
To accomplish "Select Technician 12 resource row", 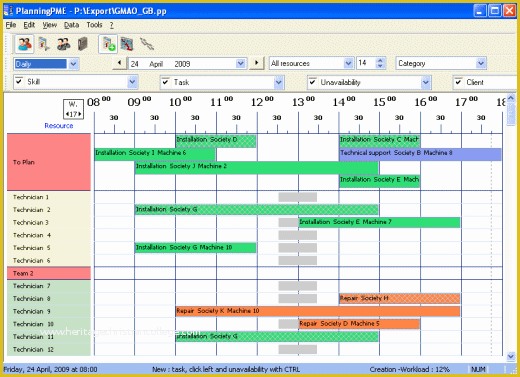I will point(49,349).
